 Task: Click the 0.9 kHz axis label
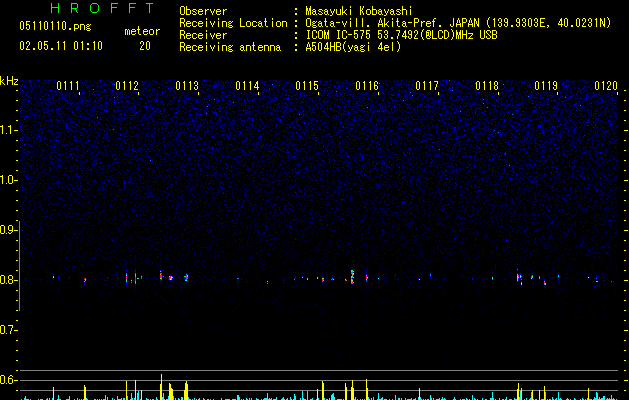tap(8, 230)
